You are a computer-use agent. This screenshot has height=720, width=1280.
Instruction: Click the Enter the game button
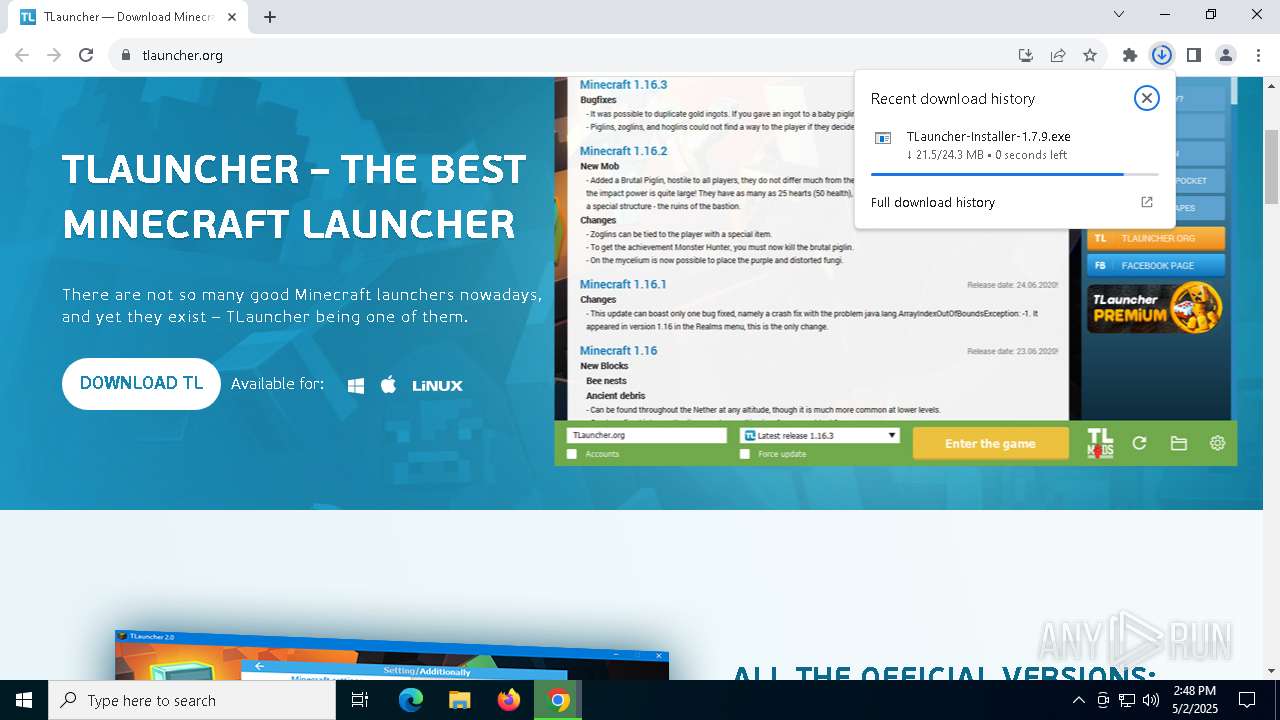[x=990, y=443]
